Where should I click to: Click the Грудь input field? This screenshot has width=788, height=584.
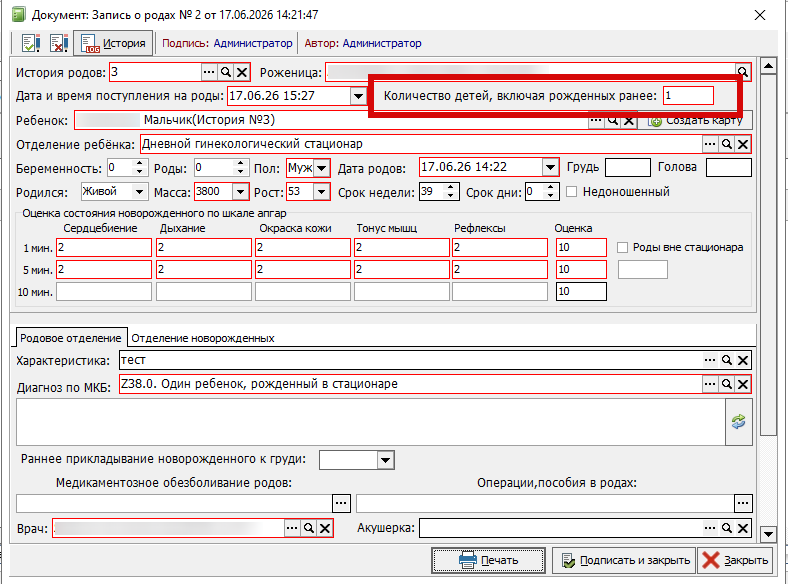628,168
